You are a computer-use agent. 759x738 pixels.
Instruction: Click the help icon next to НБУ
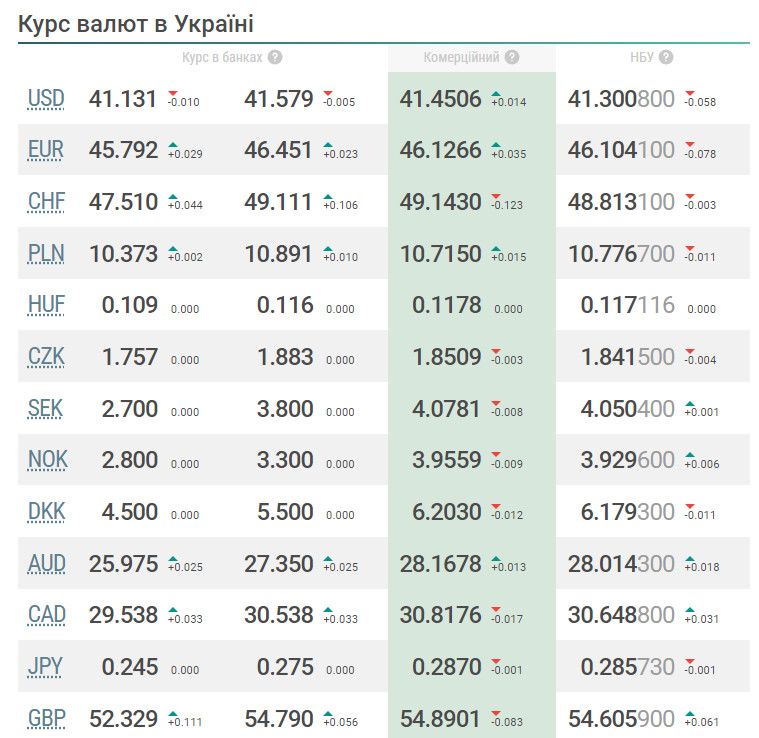click(666, 58)
